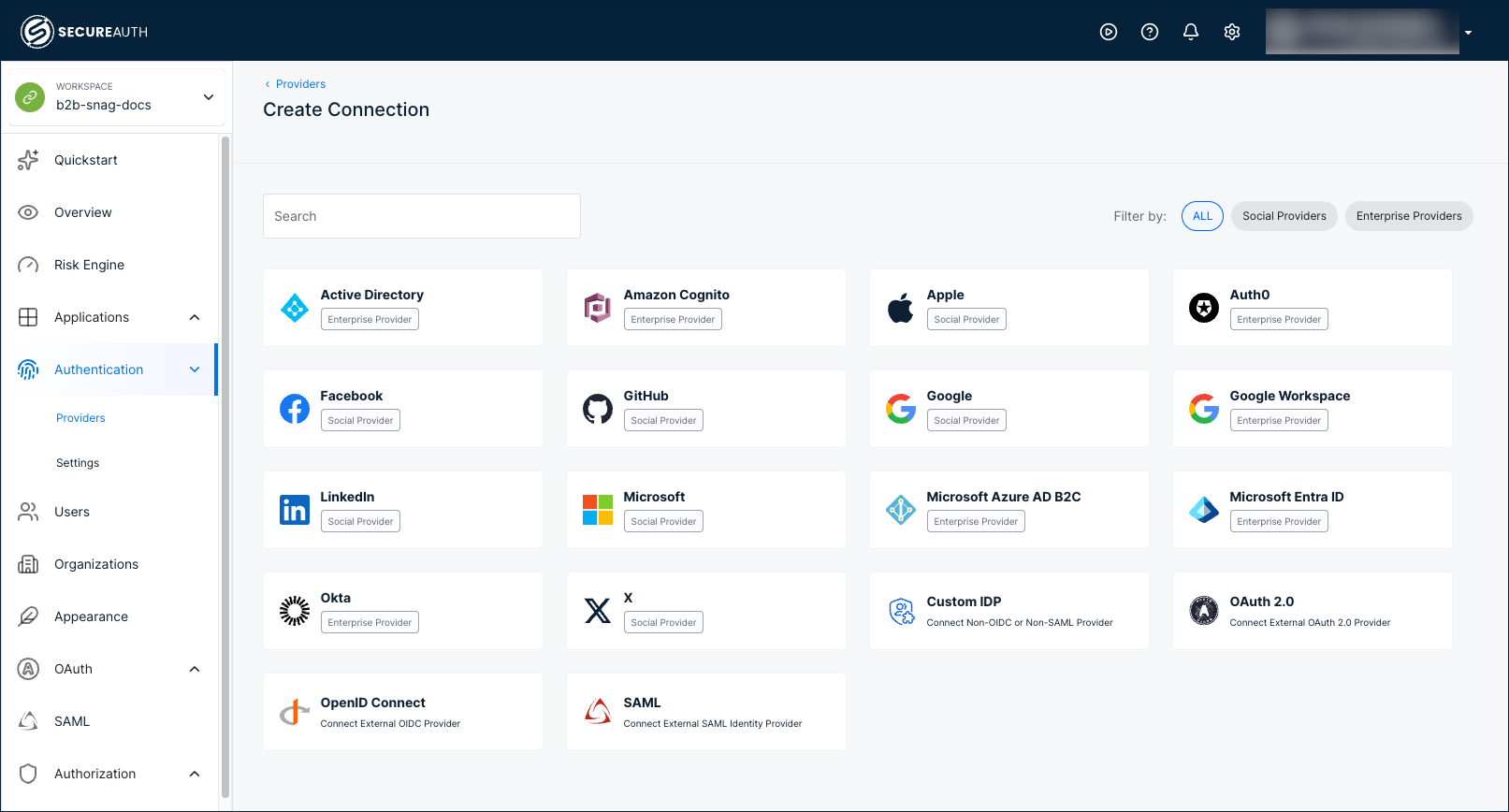Click the Appearance brush icon

tap(28, 616)
